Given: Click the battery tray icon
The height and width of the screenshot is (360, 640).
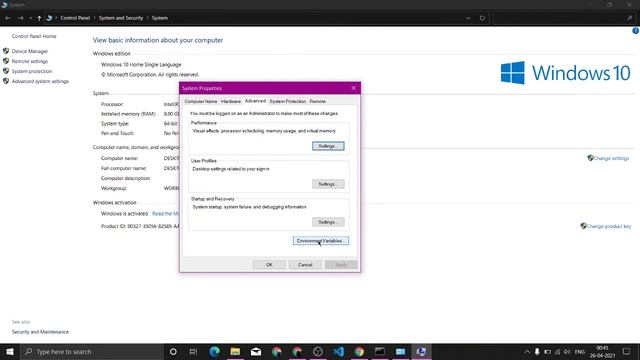Looking at the screenshot, I should (547, 351).
